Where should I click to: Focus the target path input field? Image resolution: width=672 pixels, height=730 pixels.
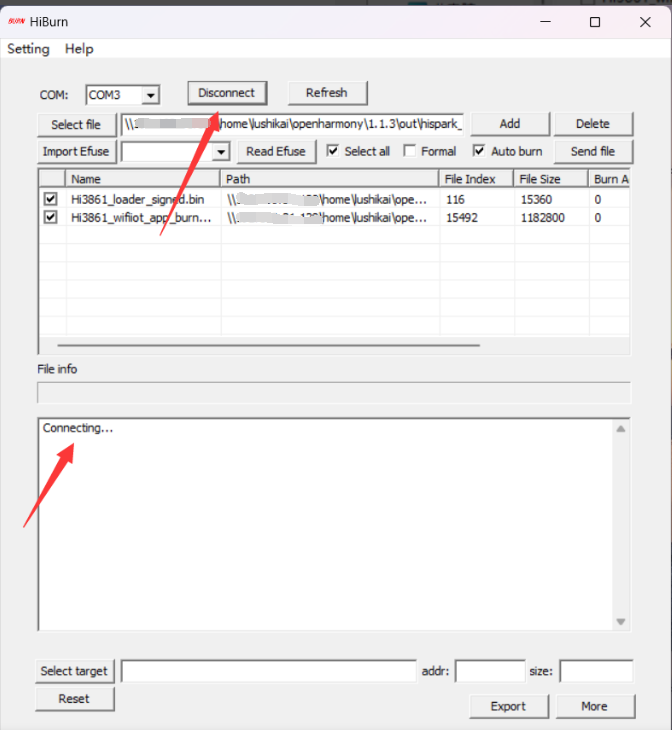click(x=269, y=671)
